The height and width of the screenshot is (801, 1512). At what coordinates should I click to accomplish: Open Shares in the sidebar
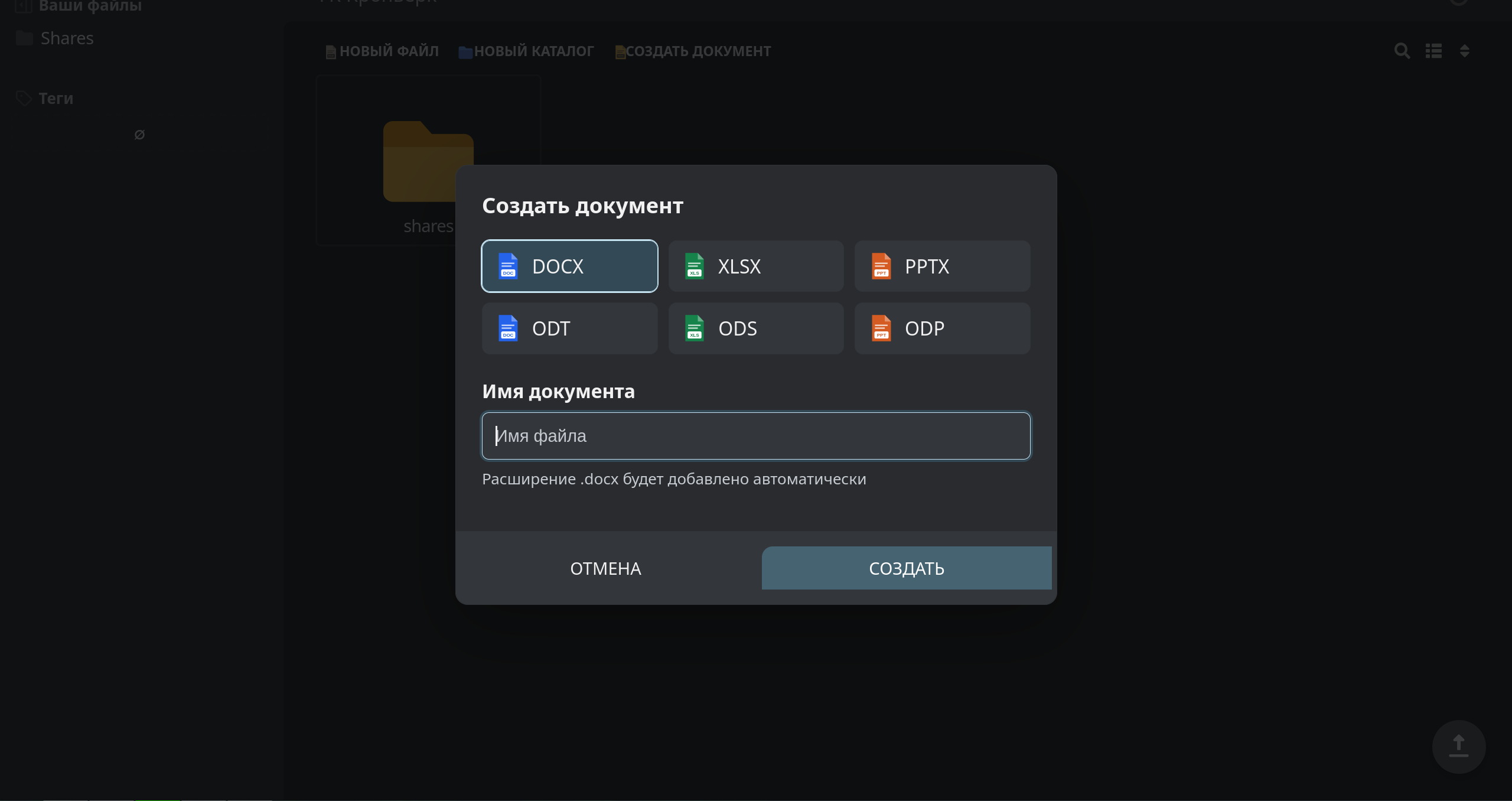point(55,38)
